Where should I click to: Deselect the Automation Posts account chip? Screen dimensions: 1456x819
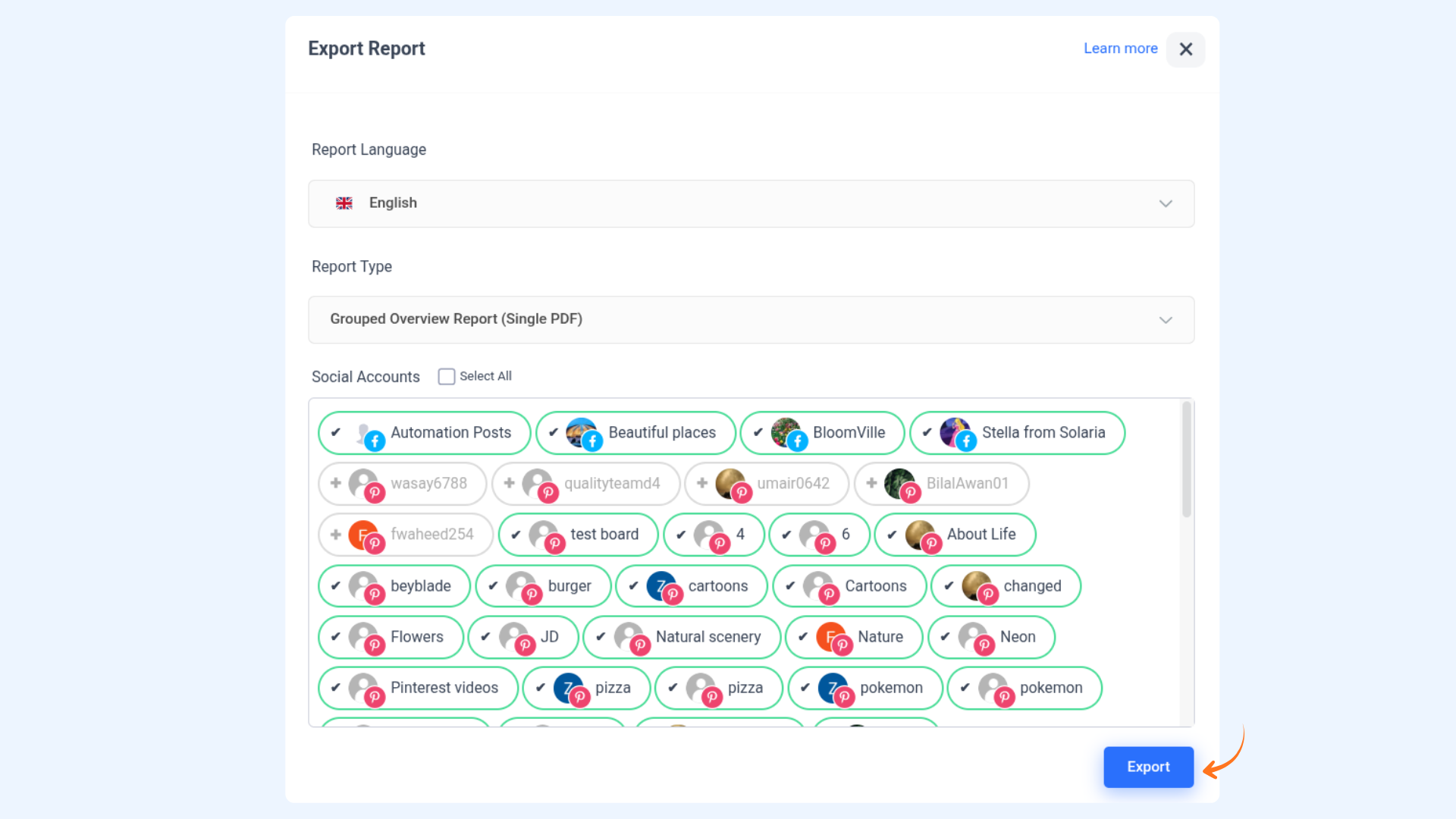click(x=450, y=433)
